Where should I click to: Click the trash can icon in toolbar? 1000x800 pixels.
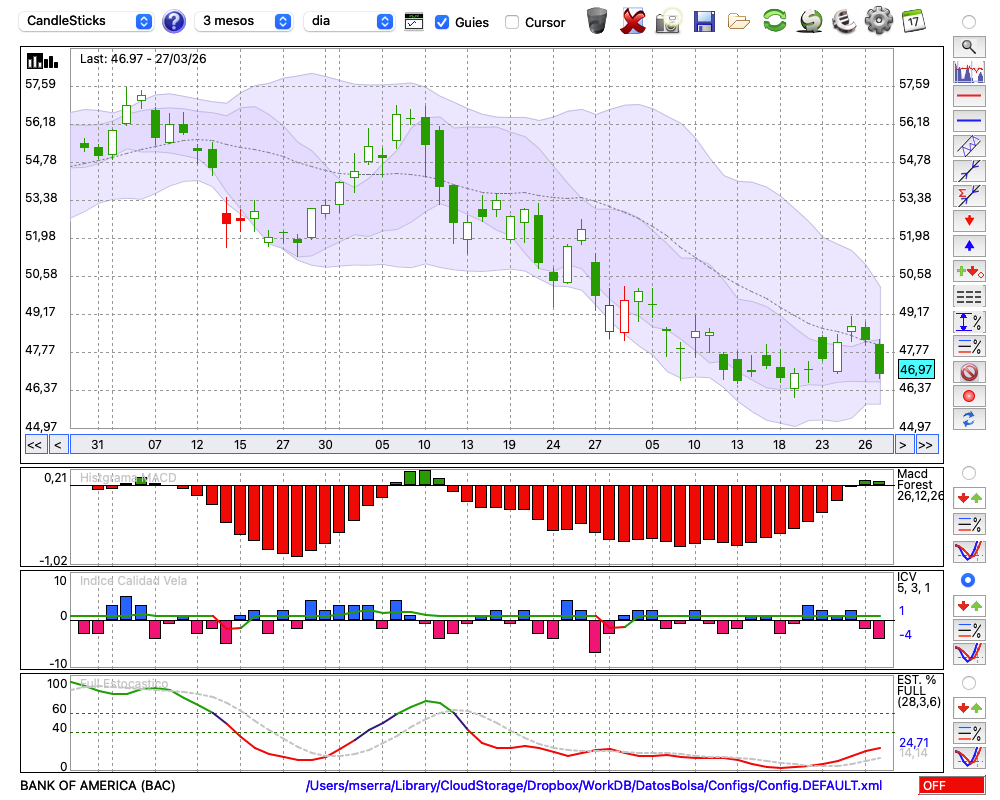(x=597, y=21)
